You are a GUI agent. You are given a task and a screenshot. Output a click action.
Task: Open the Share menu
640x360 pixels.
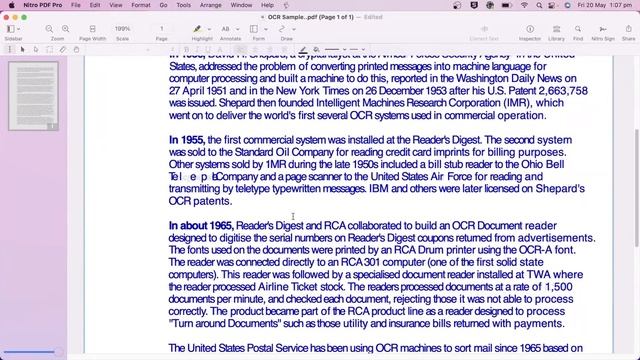tap(629, 29)
